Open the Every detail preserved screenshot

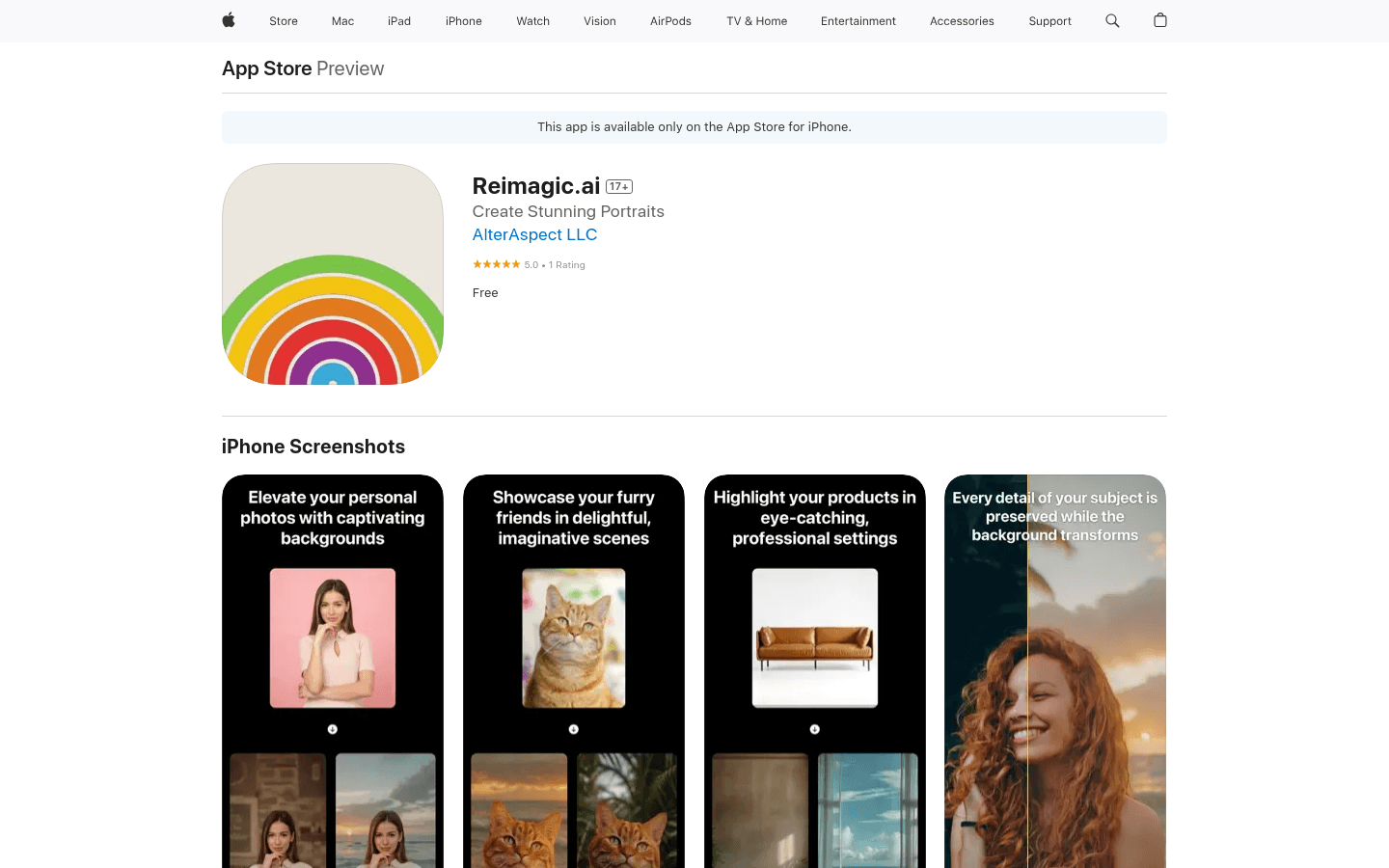point(1055,671)
